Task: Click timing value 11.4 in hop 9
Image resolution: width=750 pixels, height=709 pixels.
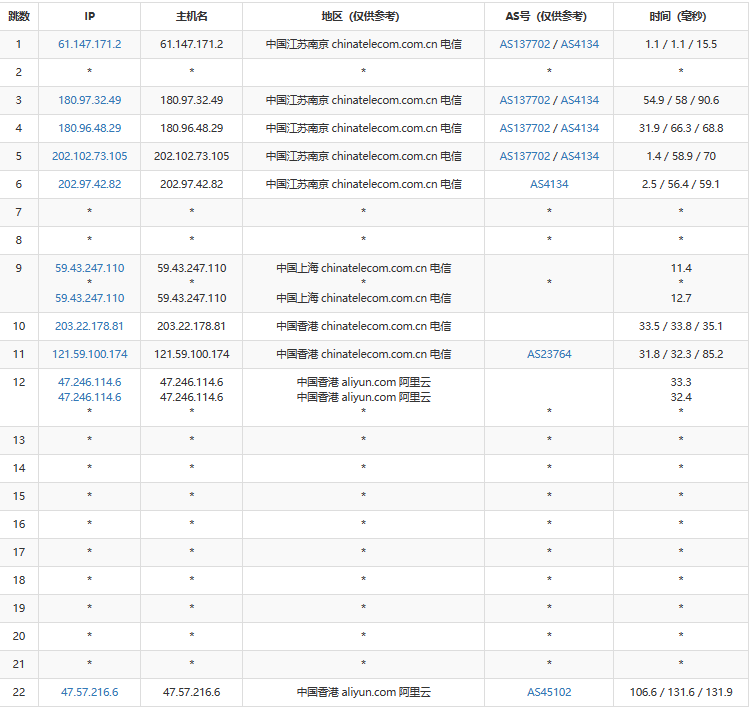Action: point(681,268)
